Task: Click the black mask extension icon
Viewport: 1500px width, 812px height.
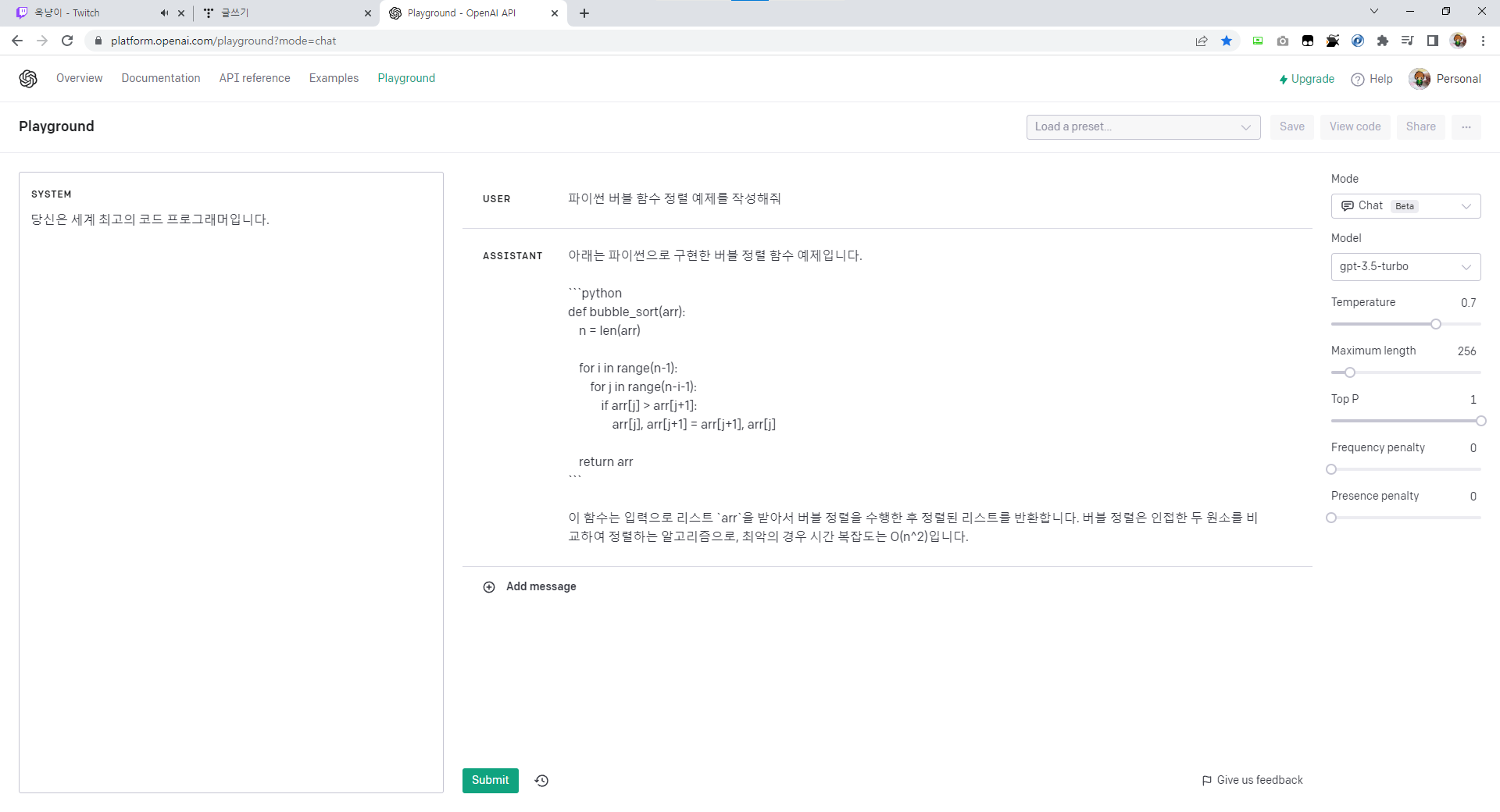Action: pos(1308,41)
